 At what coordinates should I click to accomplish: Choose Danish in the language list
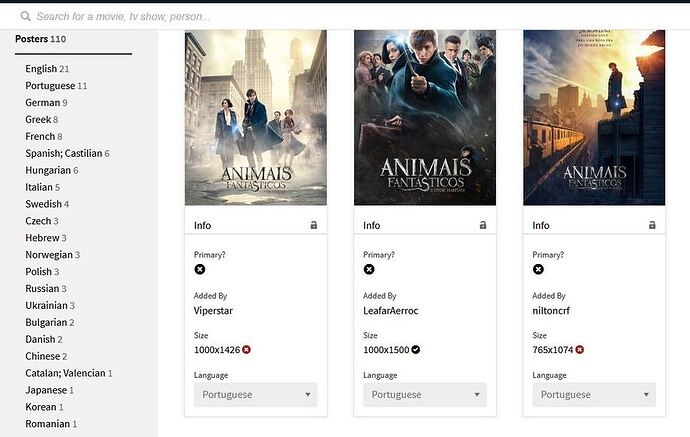[x=44, y=339]
